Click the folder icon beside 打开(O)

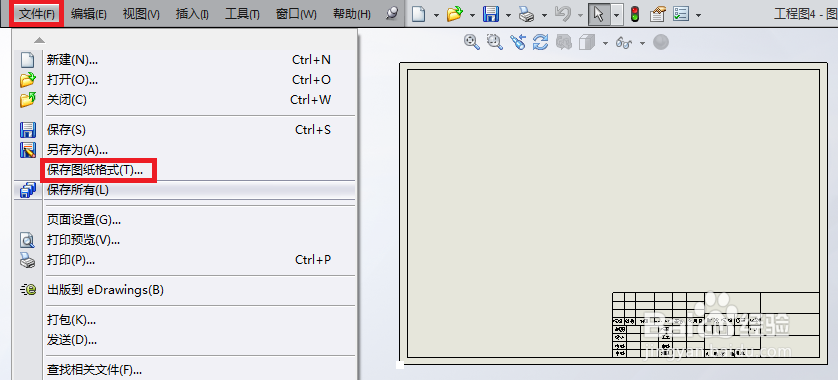tap(27, 80)
